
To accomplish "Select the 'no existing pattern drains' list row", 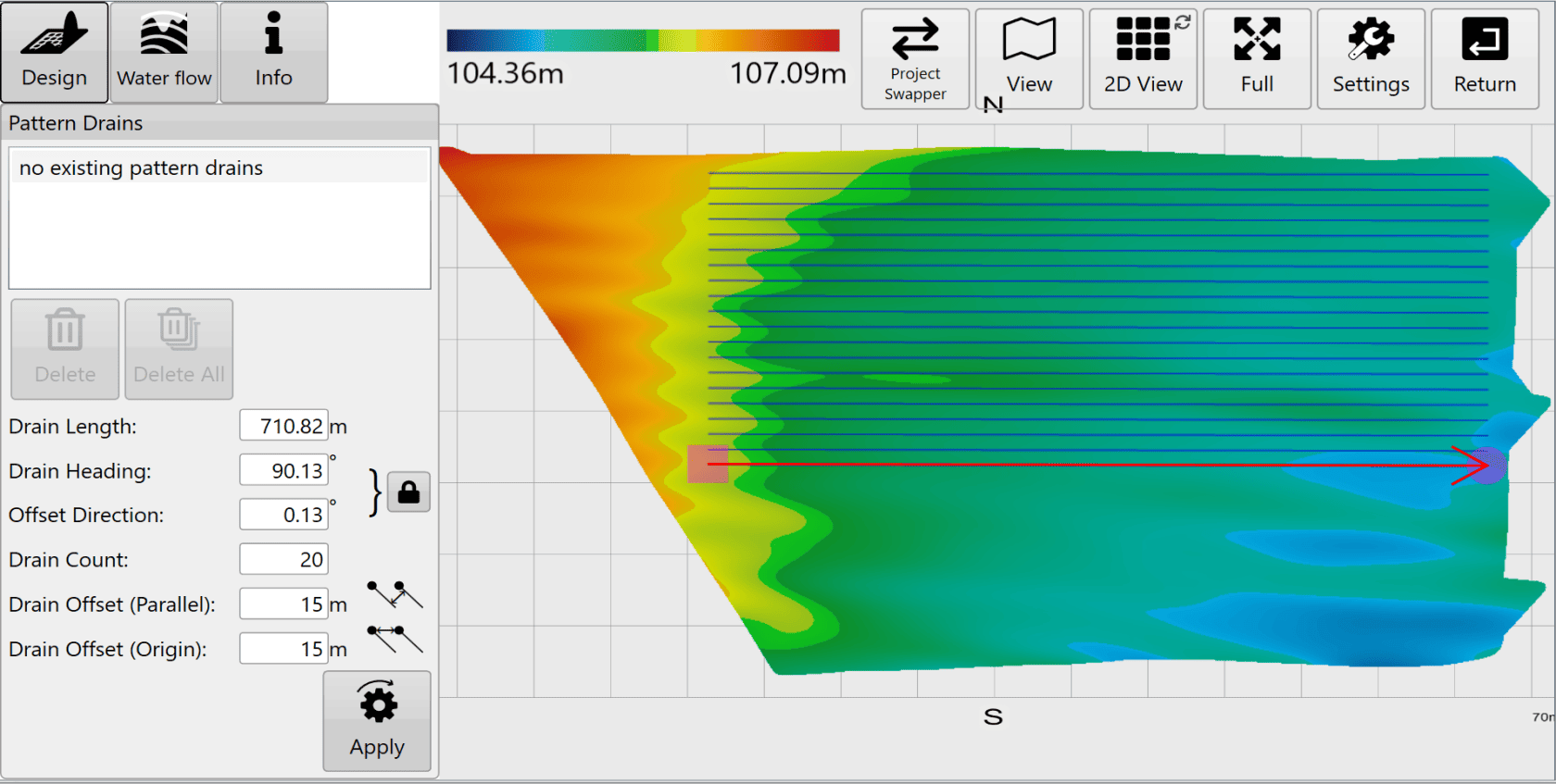I will tap(220, 168).
